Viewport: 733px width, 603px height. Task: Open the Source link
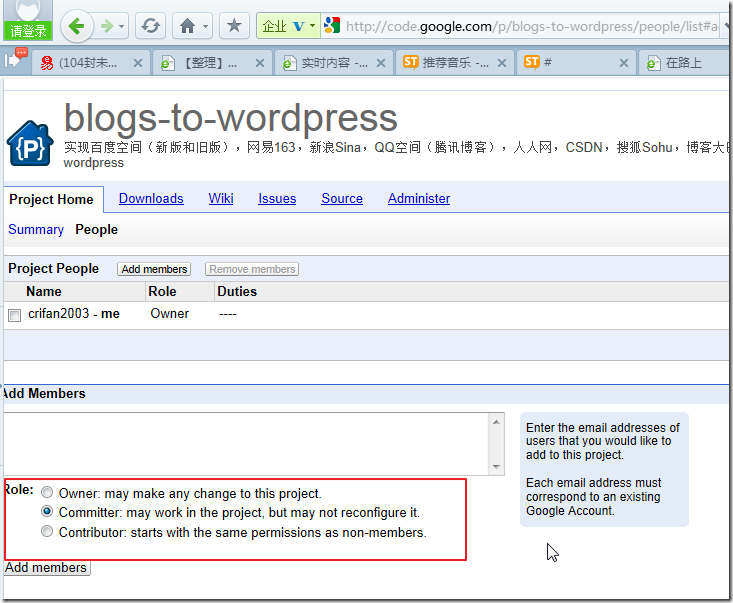click(342, 199)
